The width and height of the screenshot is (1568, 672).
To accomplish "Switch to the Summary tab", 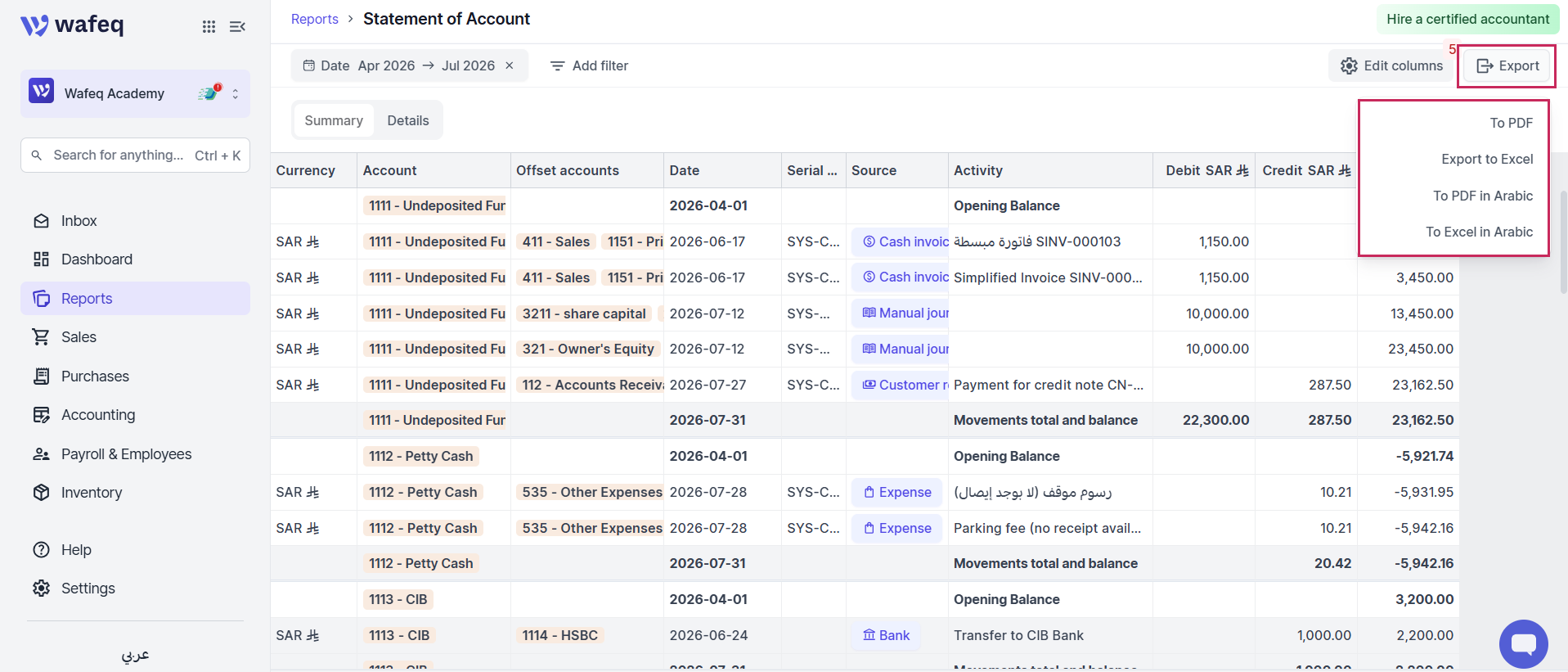I will click(334, 120).
